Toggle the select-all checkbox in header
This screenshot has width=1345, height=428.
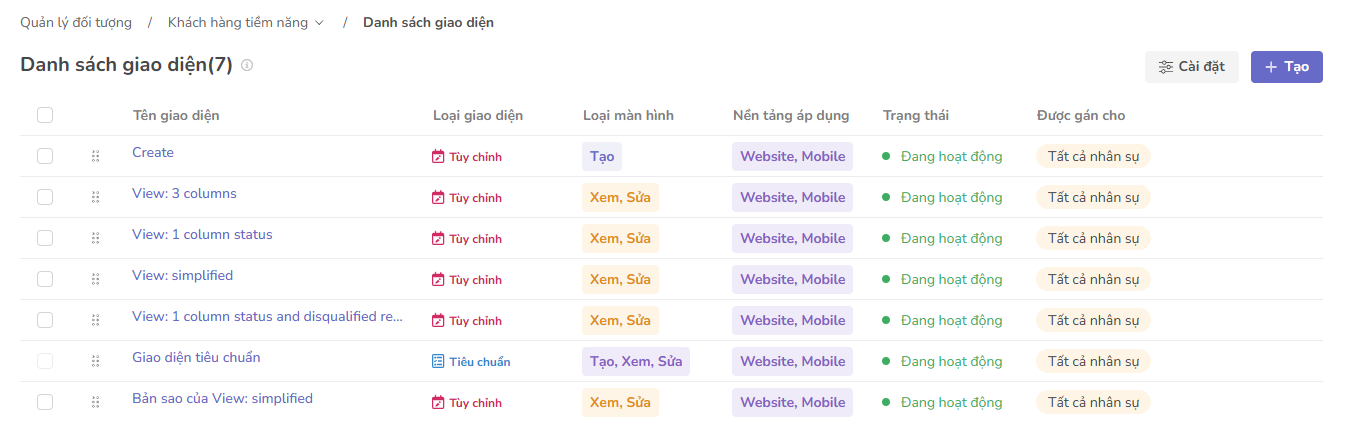pyautogui.click(x=45, y=115)
